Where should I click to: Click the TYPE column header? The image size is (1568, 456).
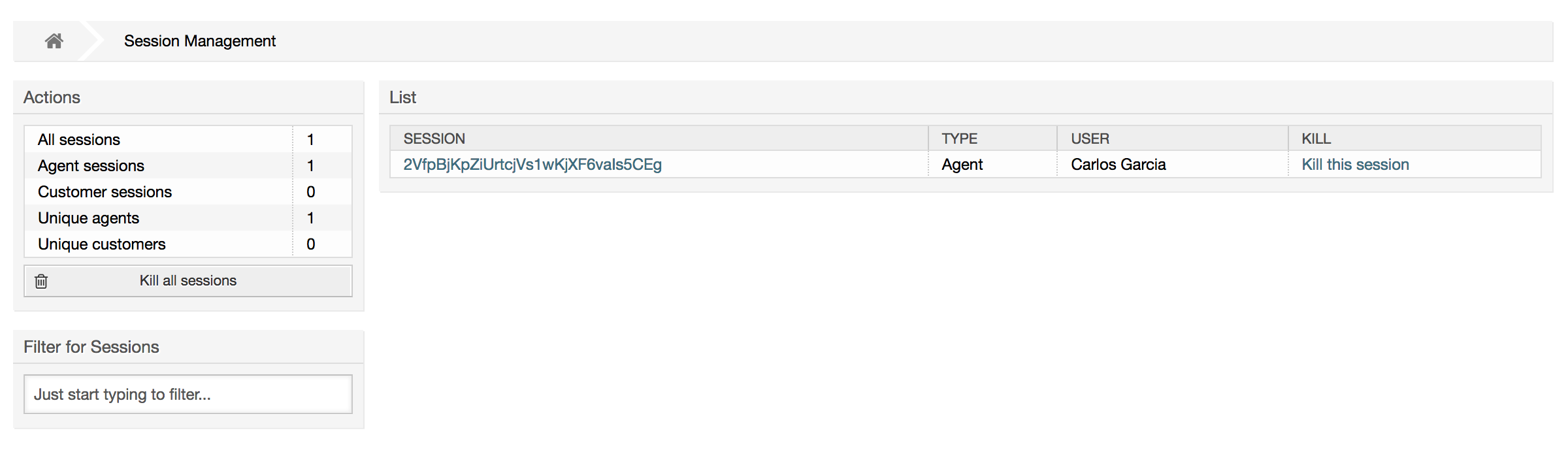[959, 138]
